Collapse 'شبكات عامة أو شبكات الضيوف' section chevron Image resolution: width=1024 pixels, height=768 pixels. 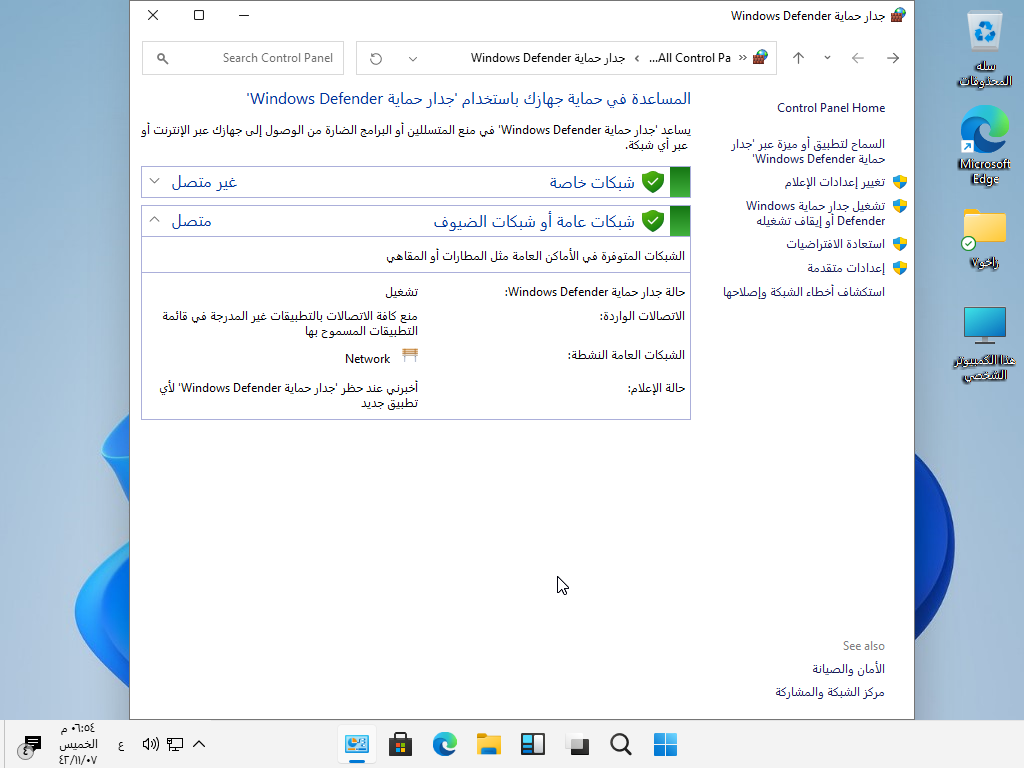[x=154, y=220]
